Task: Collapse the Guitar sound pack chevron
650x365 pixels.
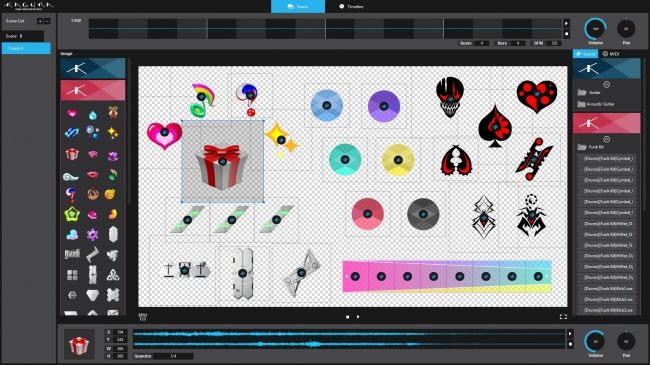Action: [606, 85]
